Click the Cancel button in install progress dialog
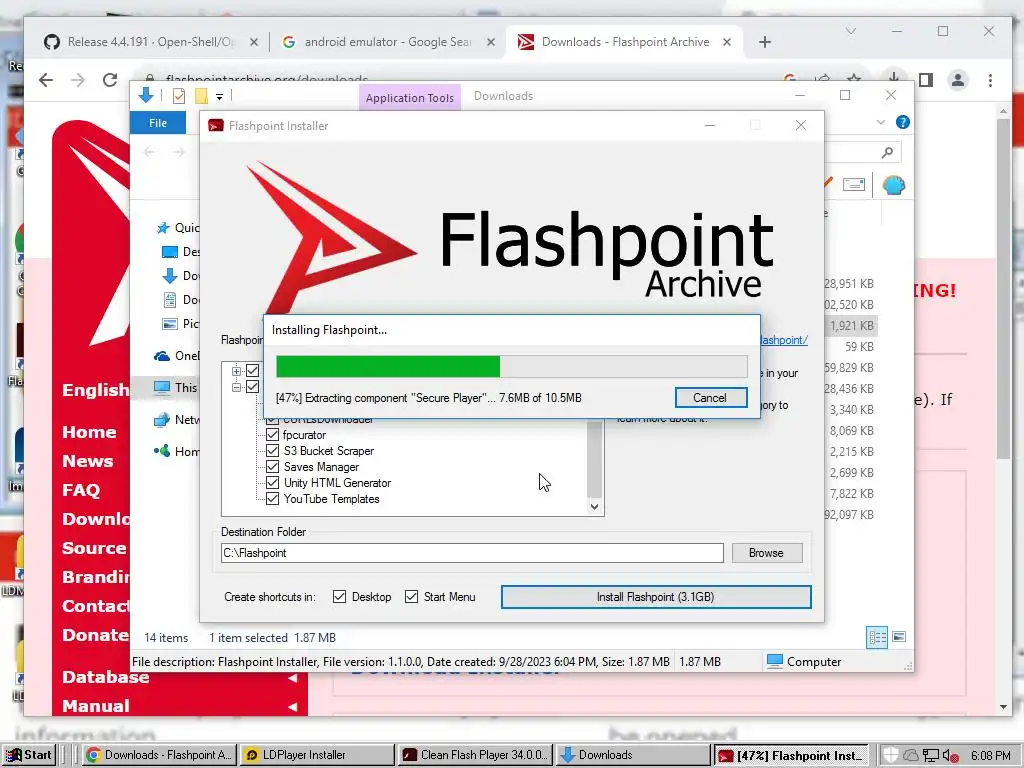The height and width of the screenshot is (768, 1024). tap(711, 398)
